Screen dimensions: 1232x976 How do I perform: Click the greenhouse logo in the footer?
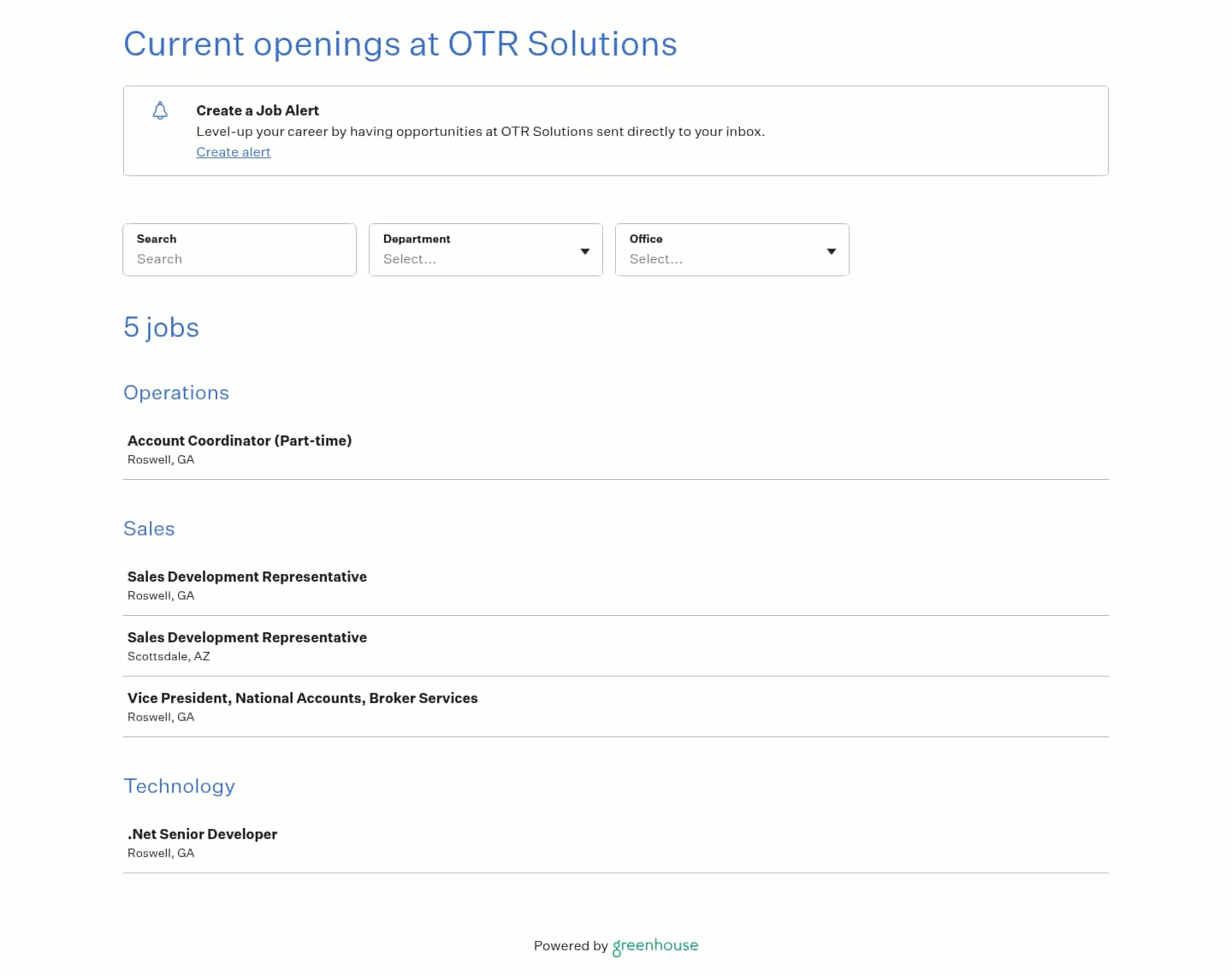pyautogui.click(x=655, y=946)
